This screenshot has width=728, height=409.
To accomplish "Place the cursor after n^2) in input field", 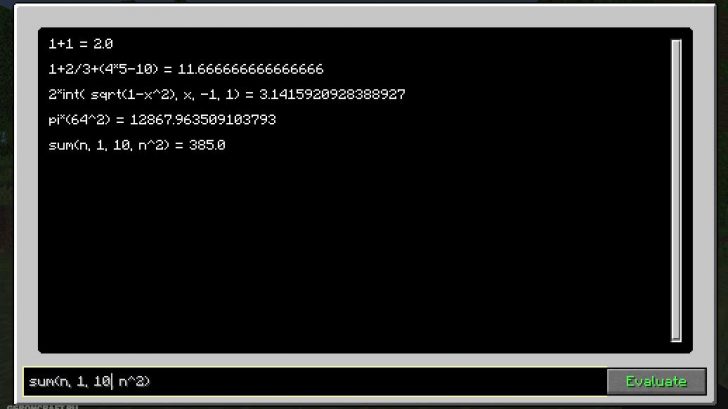I will [151, 381].
